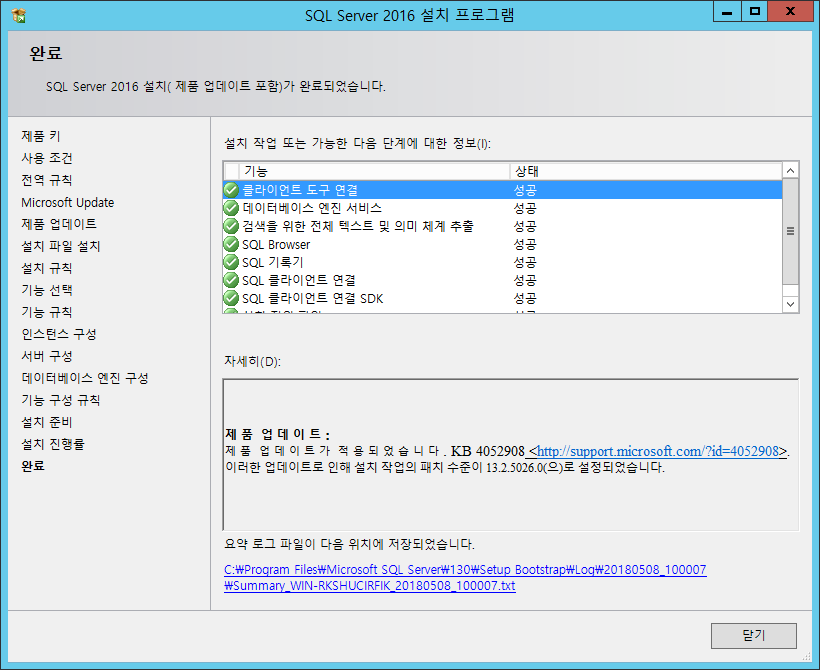
Task: Select the SQL Browser feature row
Action: [x=503, y=244]
